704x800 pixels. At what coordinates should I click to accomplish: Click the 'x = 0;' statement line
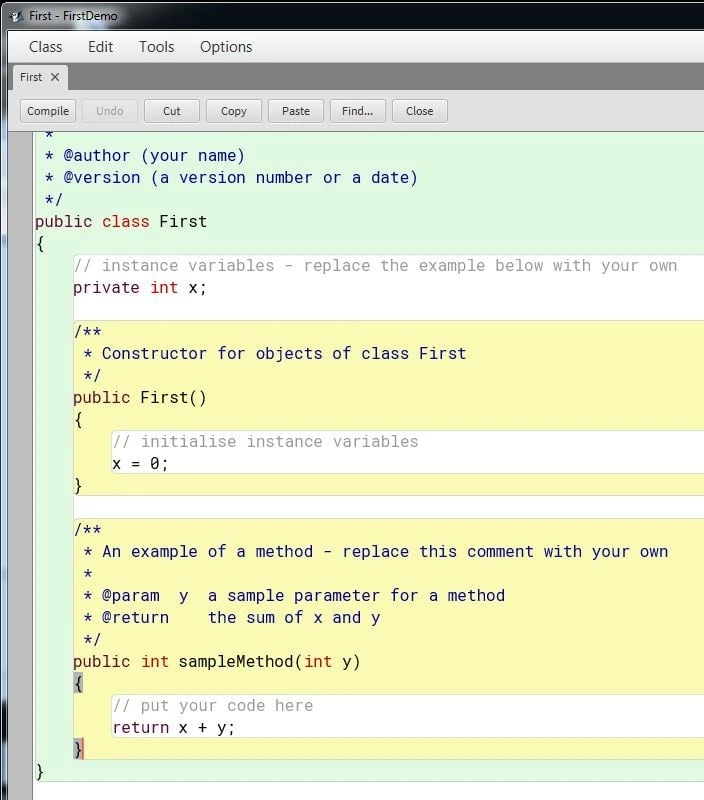140,464
